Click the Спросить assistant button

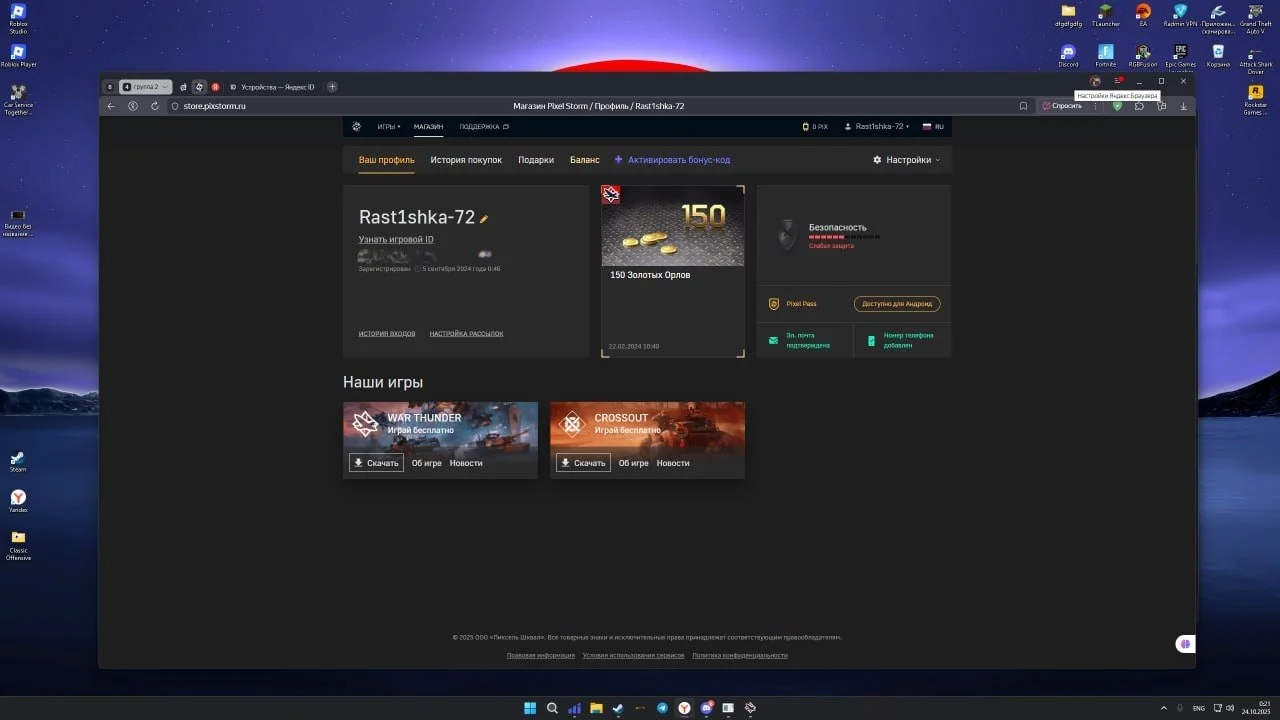(1062, 106)
